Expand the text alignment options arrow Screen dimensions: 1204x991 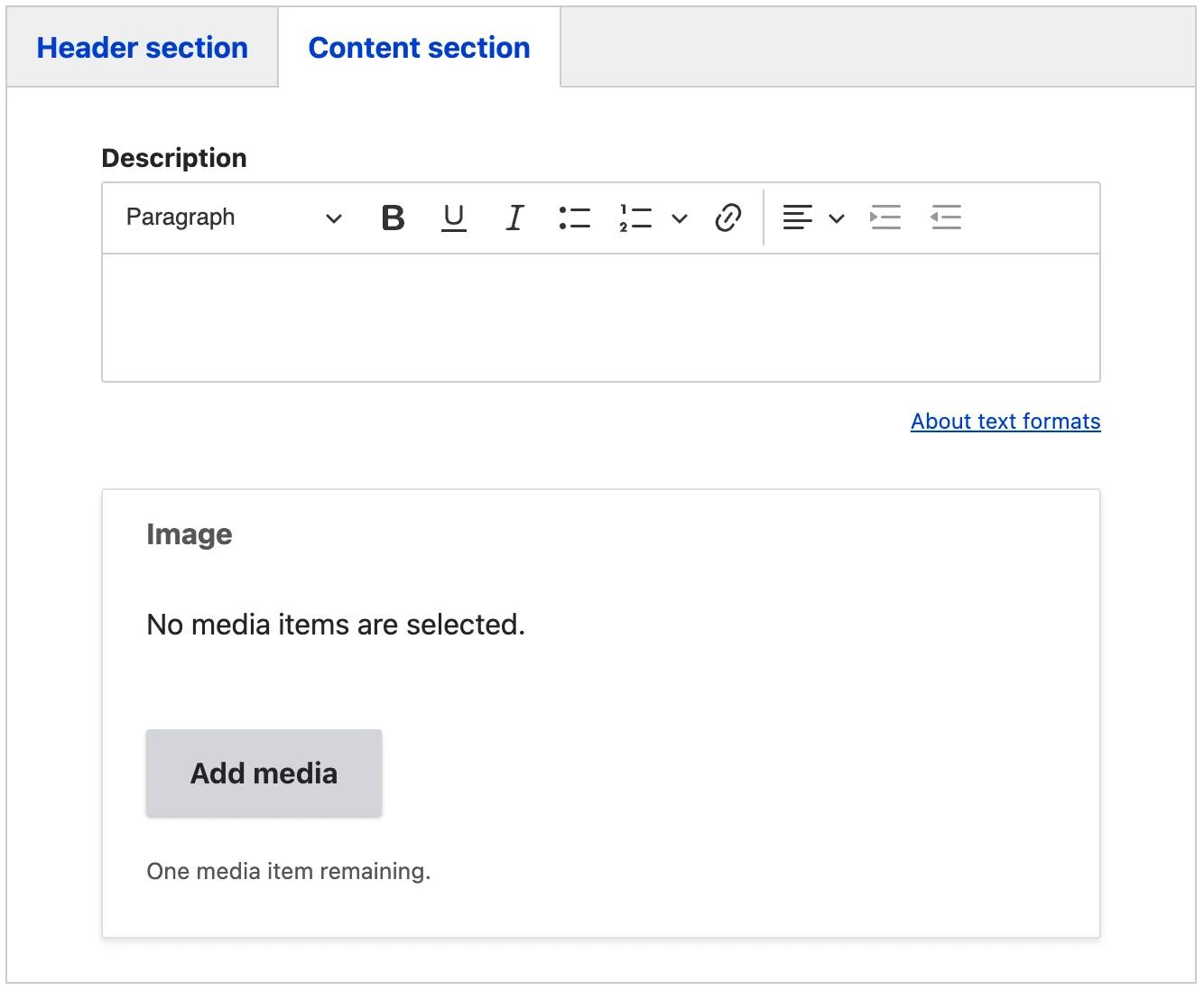click(837, 218)
